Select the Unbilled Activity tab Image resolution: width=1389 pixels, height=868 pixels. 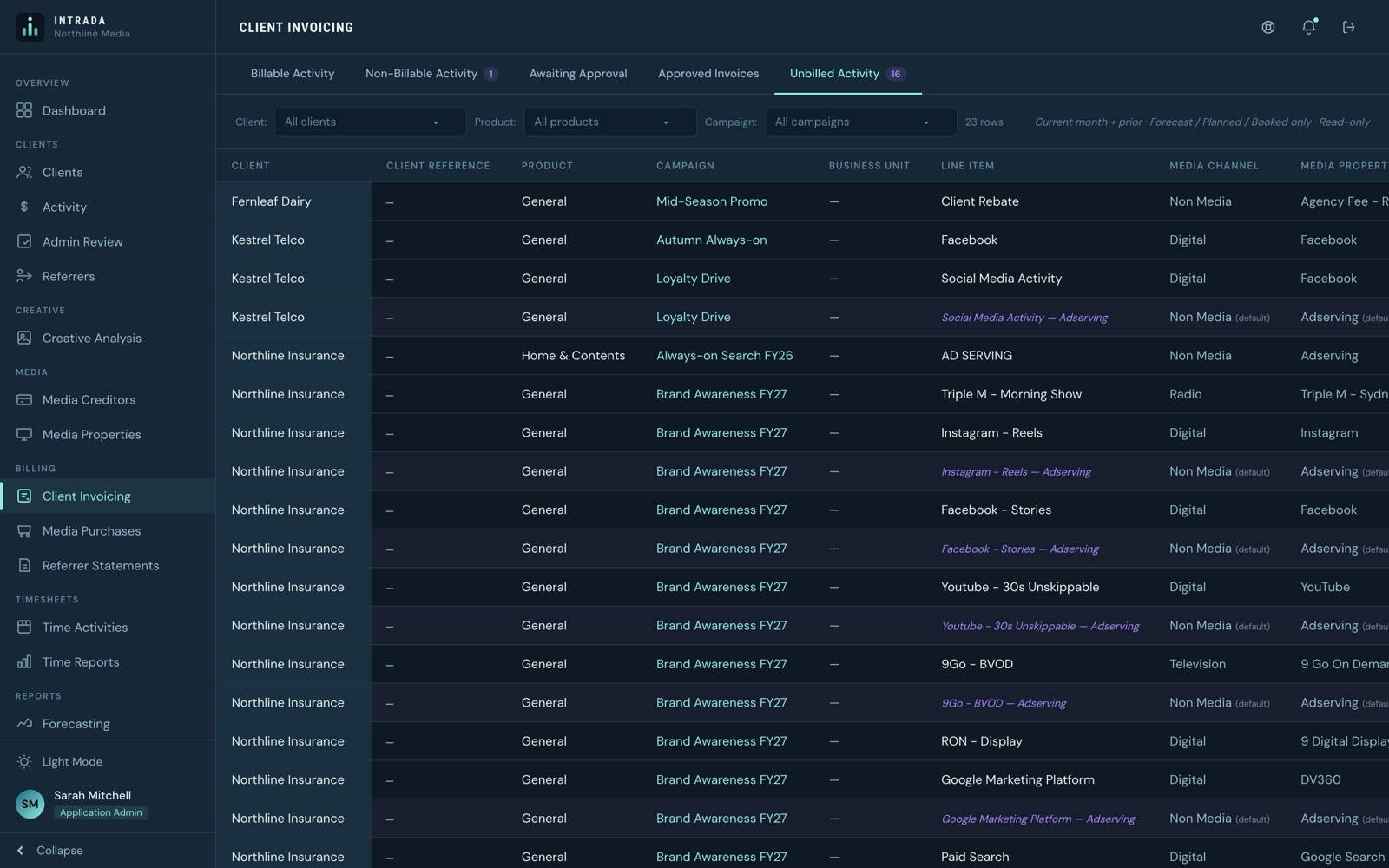click(x=847, y=74)
